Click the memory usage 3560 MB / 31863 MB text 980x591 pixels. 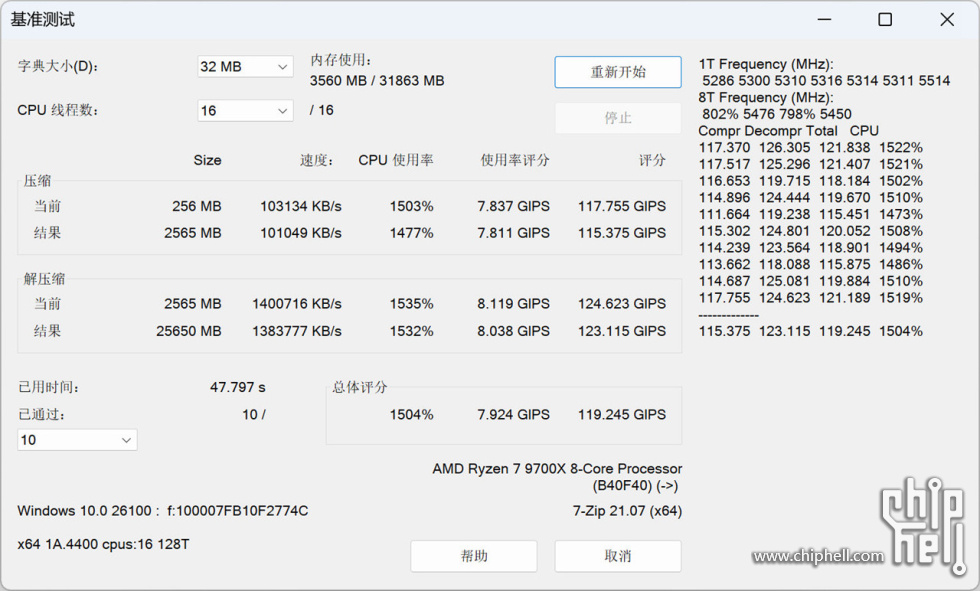click(377, 81)
